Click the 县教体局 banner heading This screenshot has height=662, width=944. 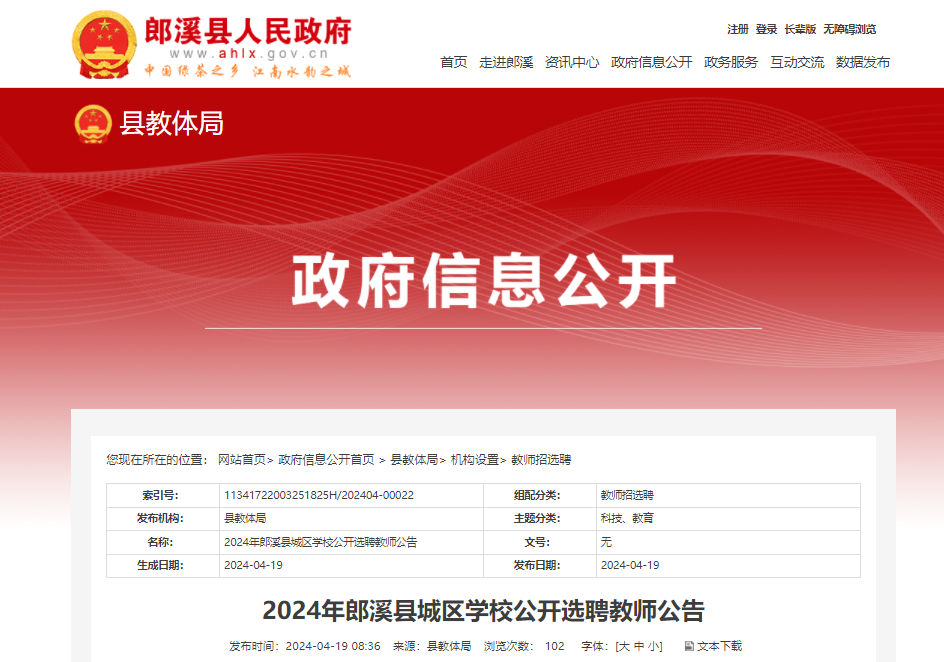pos(172,123)
